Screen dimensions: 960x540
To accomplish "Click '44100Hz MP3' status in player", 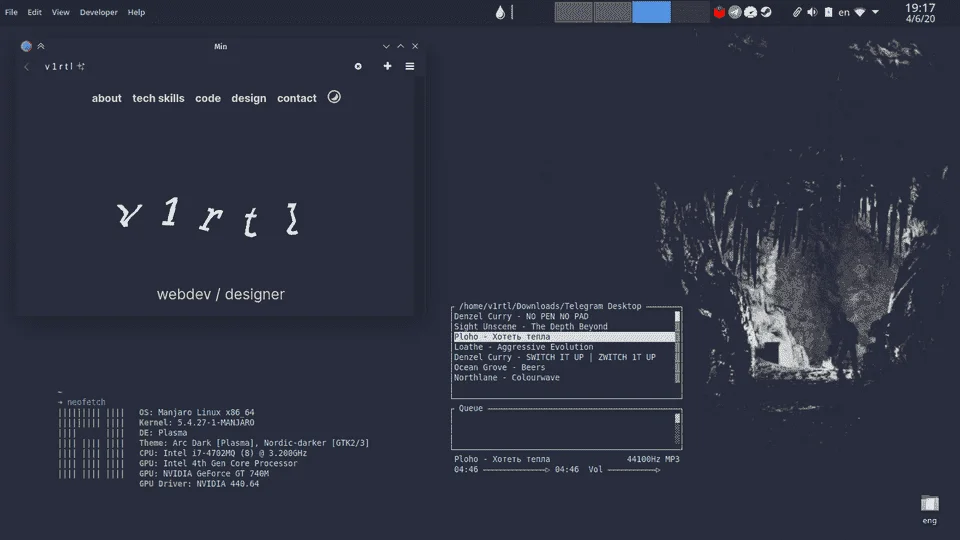I will click(653, 459).
